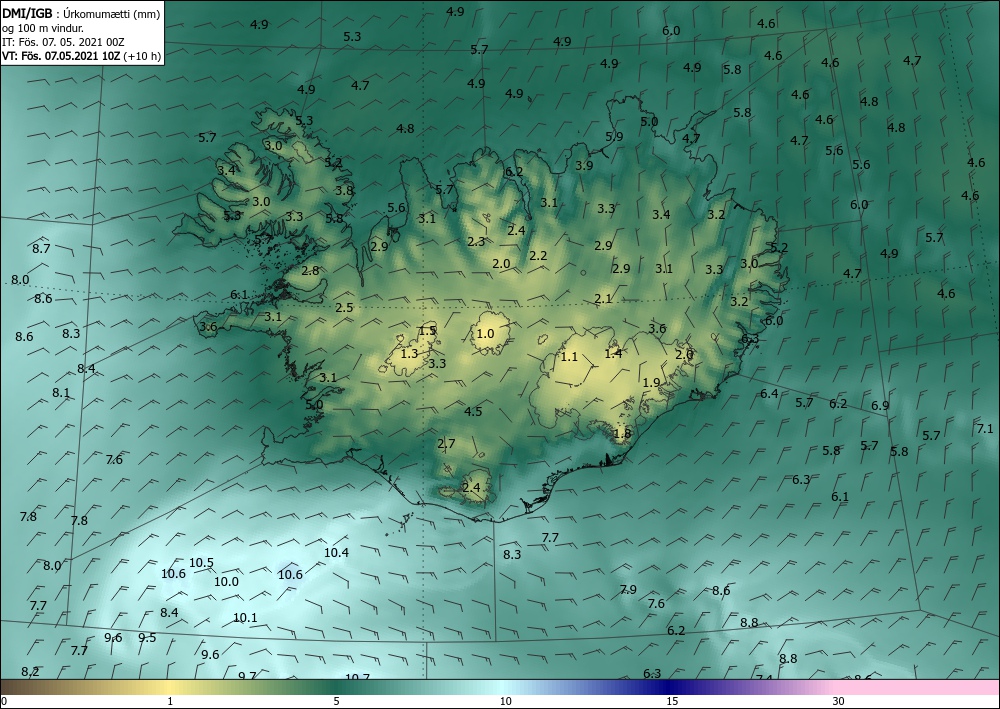Select the 'og 100 m vindur.' legend line
The height and width of the screenshot is (709, 1000).
coord(43,28)
